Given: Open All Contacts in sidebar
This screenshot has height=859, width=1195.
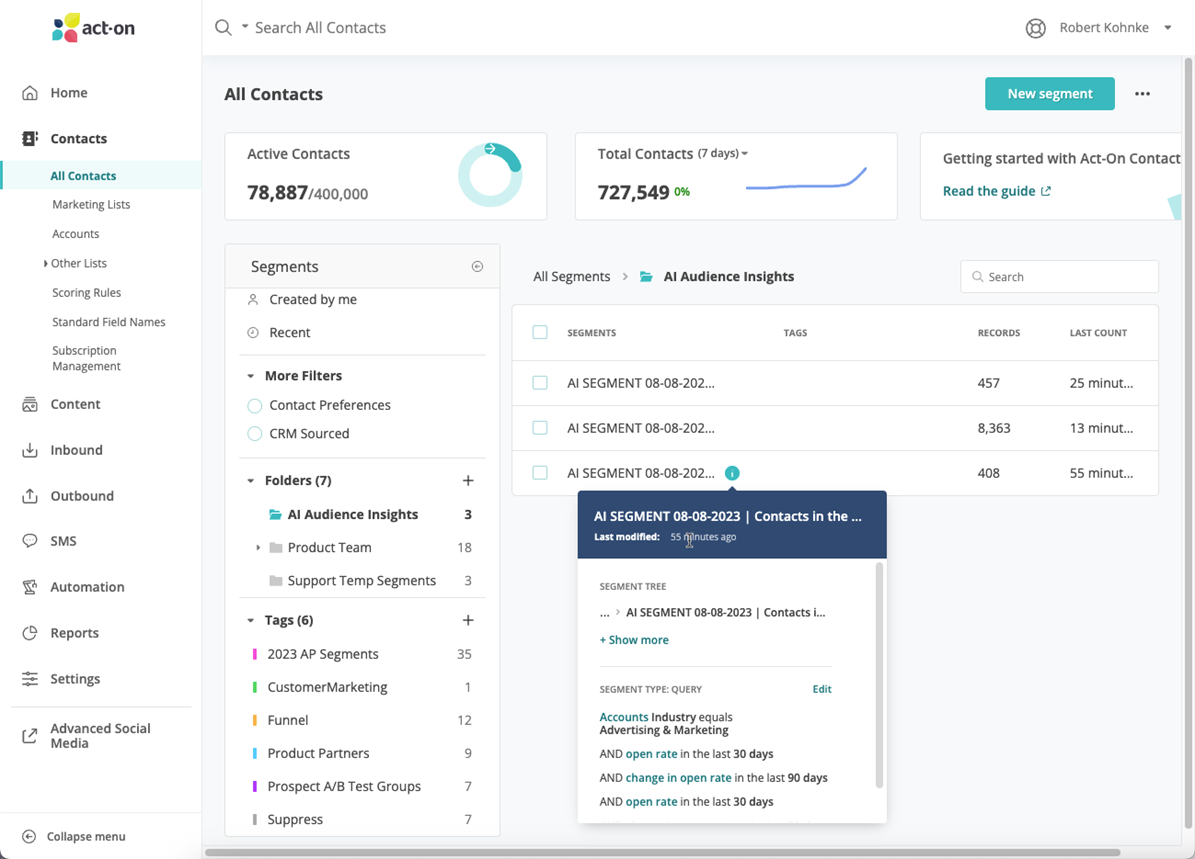Looking at the screenshot, I should click(83, 176).
